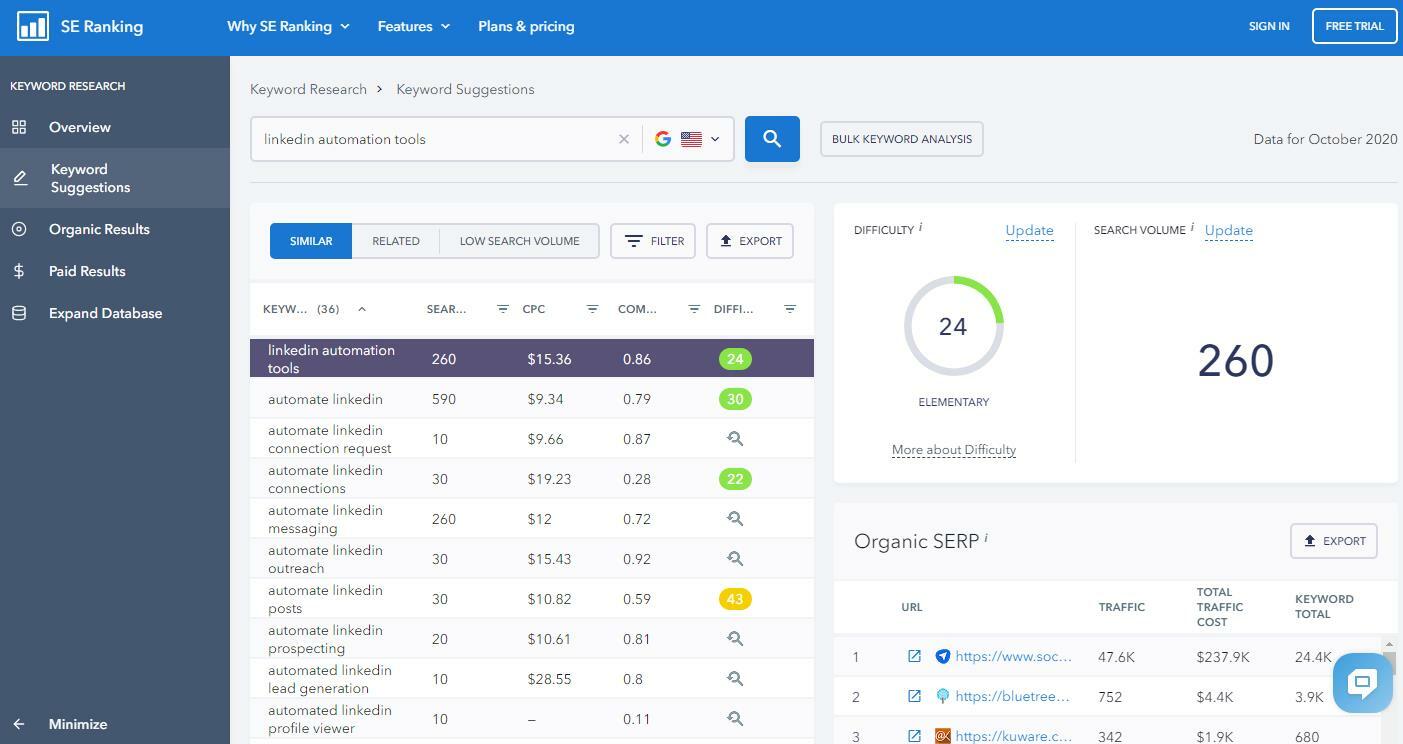
Task: Export the keyword suggestions list
Action: click(750, 241)
